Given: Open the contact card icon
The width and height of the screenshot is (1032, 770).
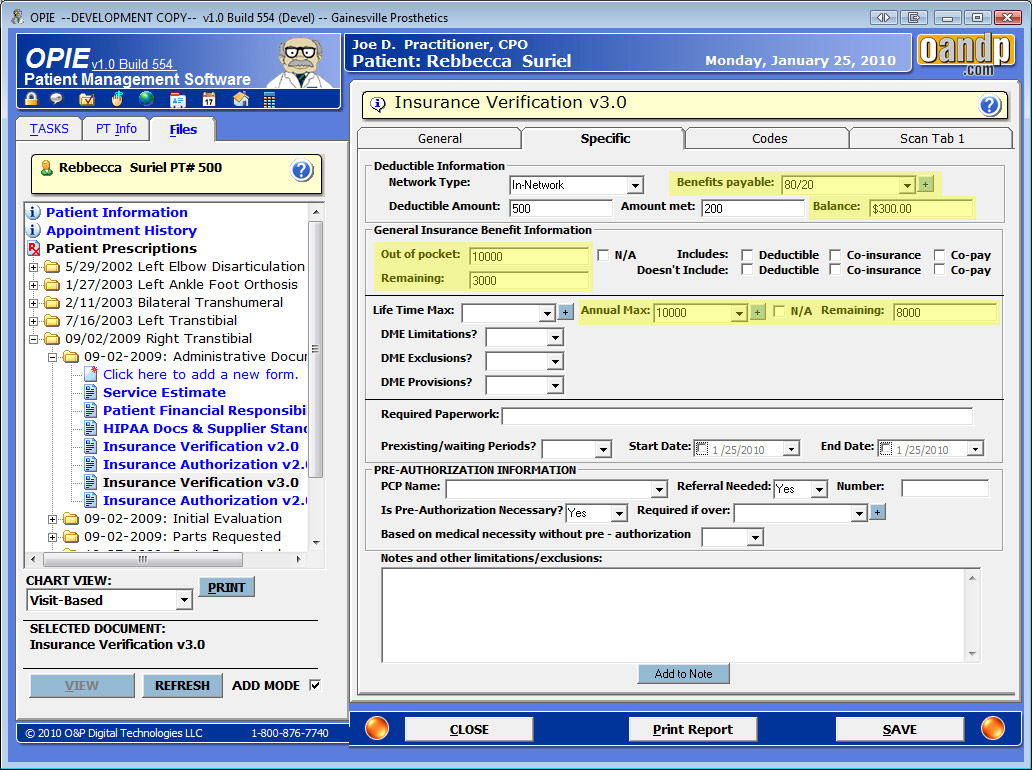Looking at the screenshot, I should pos(178,100).
